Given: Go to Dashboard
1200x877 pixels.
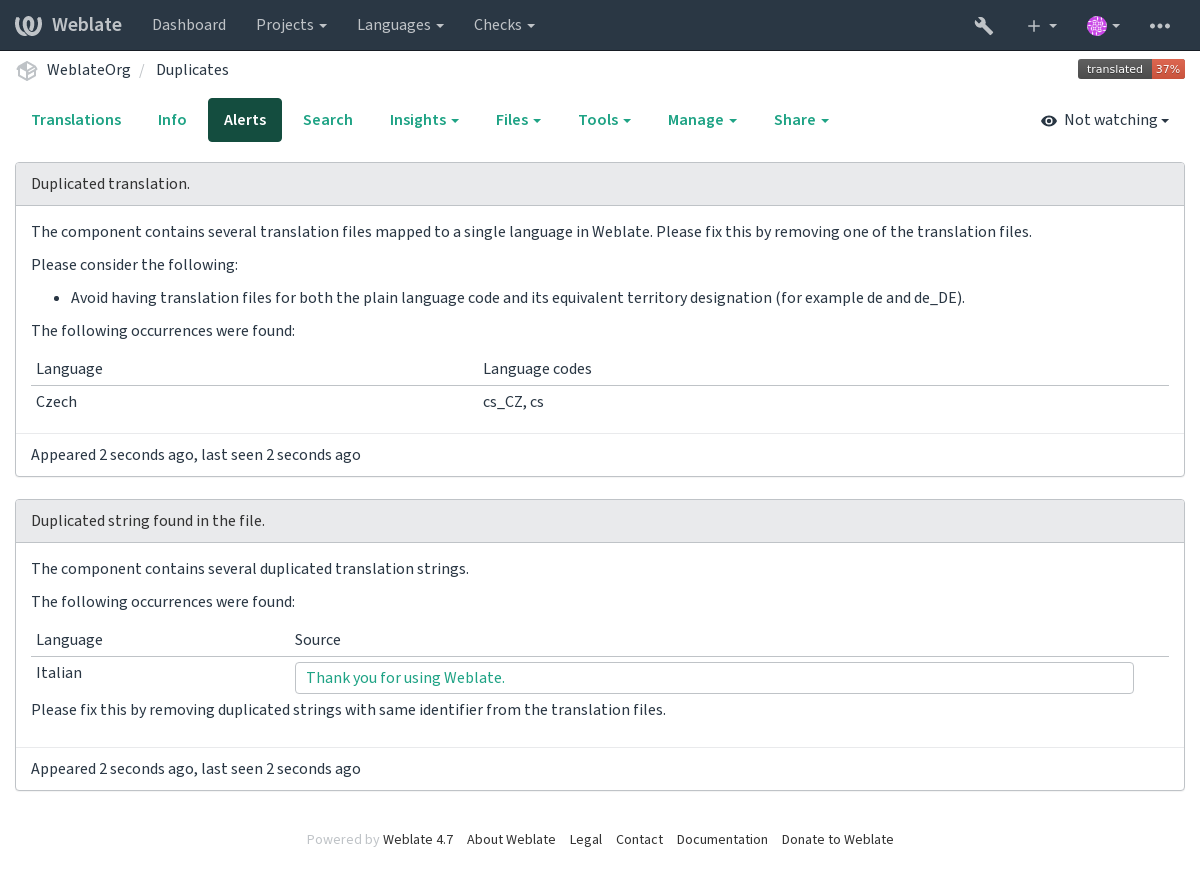Looking at the screenshot, I should [x=189, y=25].
